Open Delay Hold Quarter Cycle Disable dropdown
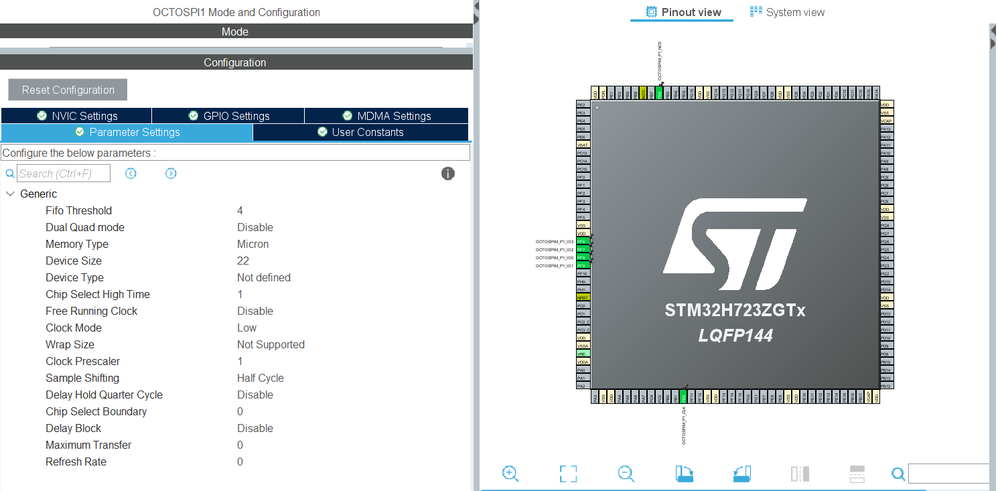 click(x=255, y=395)
